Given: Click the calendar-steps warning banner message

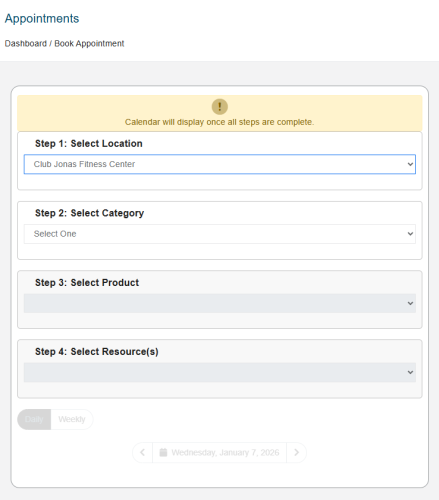Looking at the screenshot, I should (220, 122).
